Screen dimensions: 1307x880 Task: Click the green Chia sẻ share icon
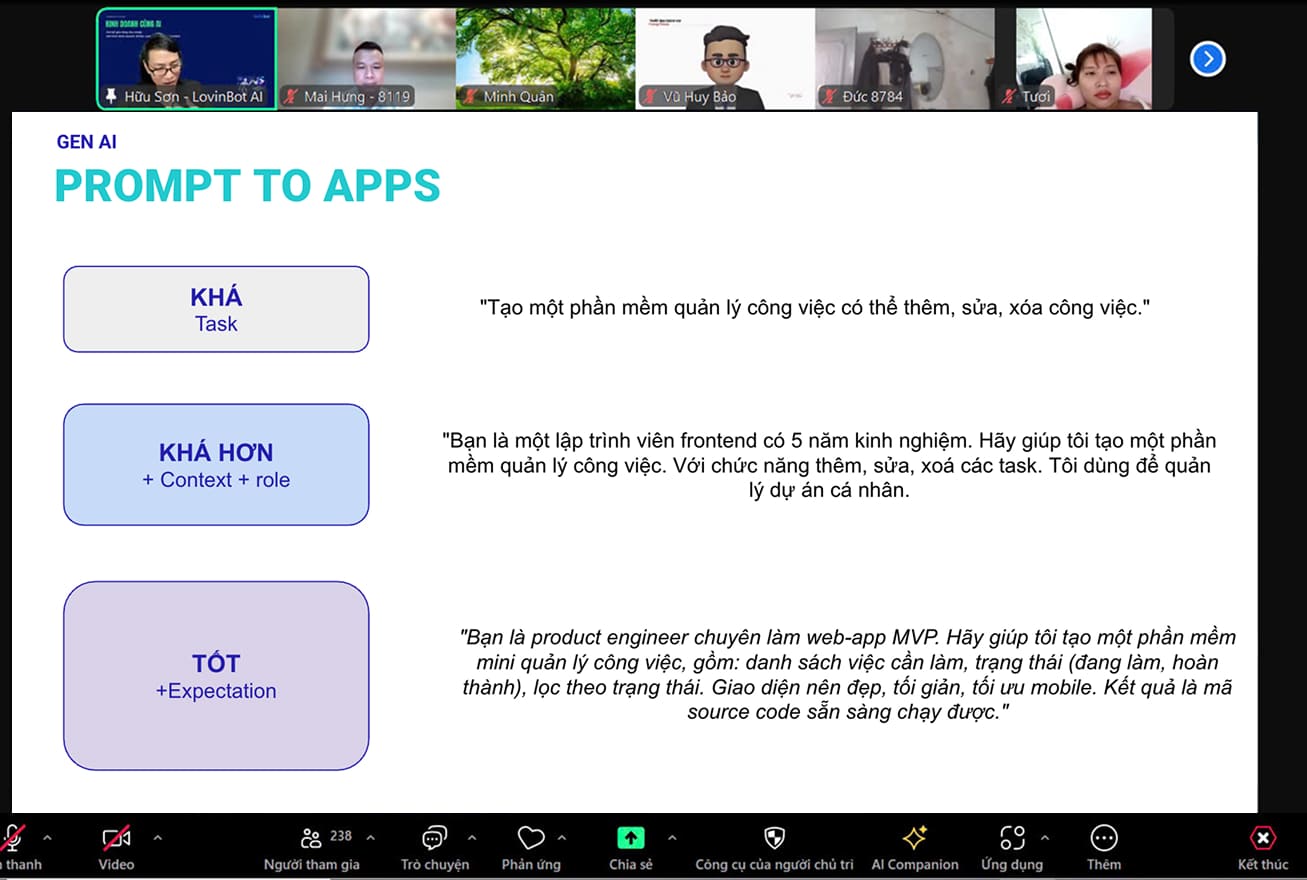pos(630,839)
